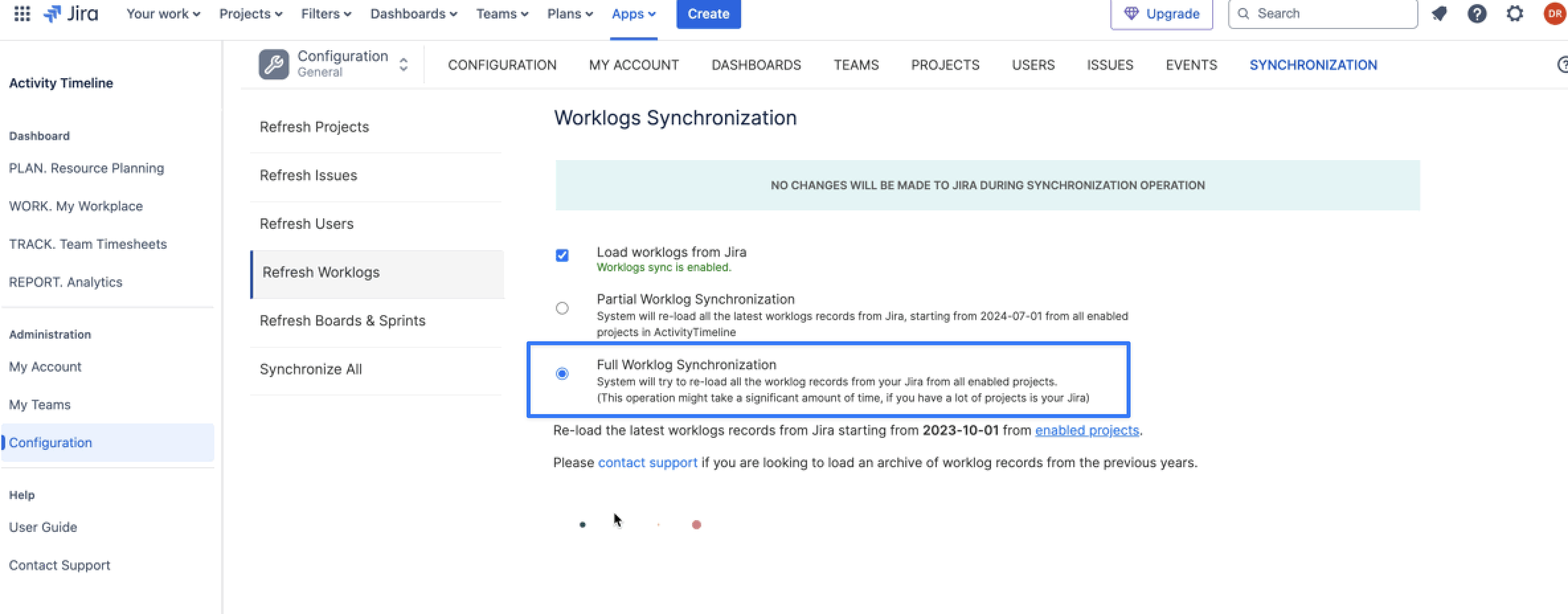
Task: Switch to the USERS tab
Action: 1033,65
